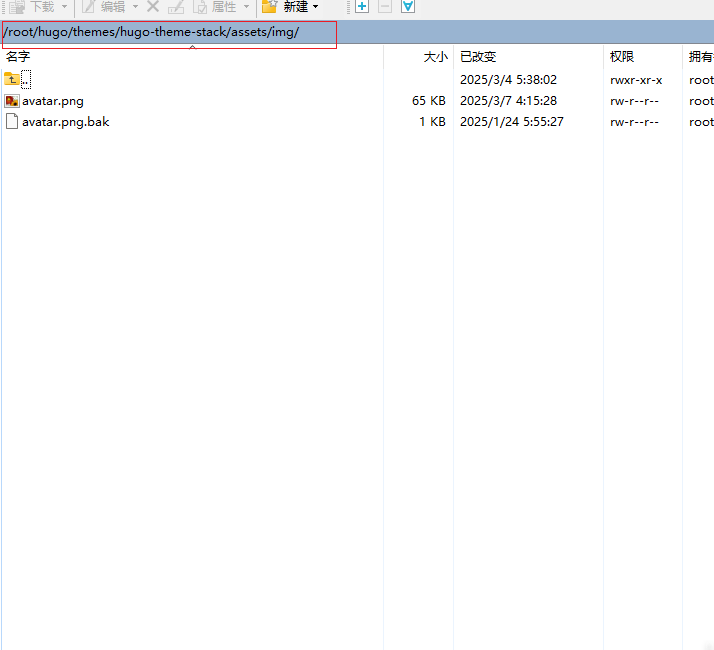
Task: Click the date 2025/3/7 4:15:28
Action: click(508, 101)
